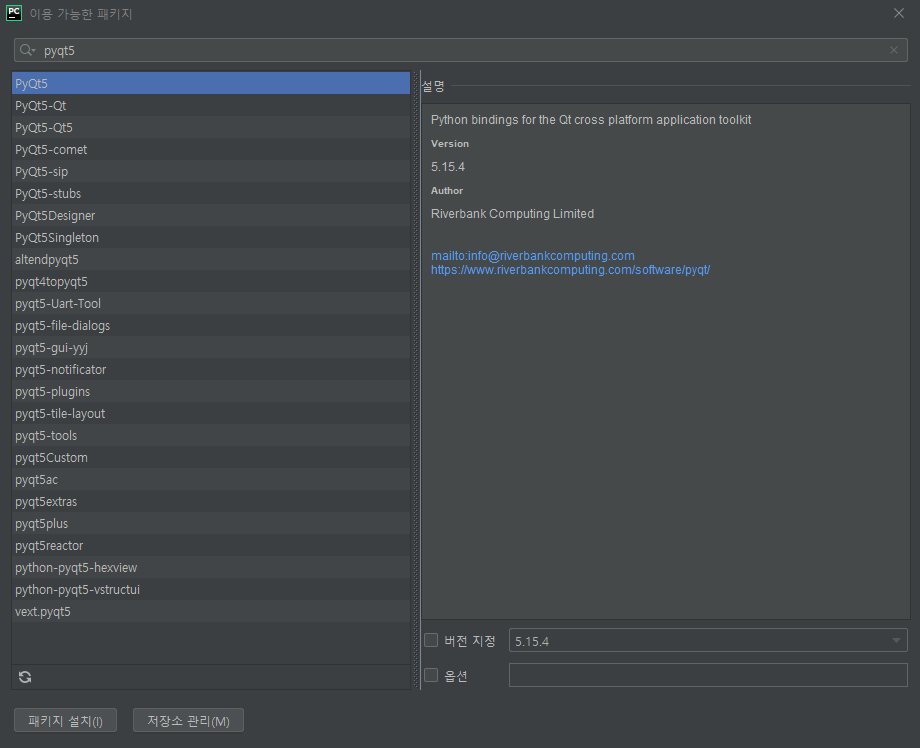
Task: Open the mailto:info@riverbankcomputing.com link
Action: [x=533, y=256]
